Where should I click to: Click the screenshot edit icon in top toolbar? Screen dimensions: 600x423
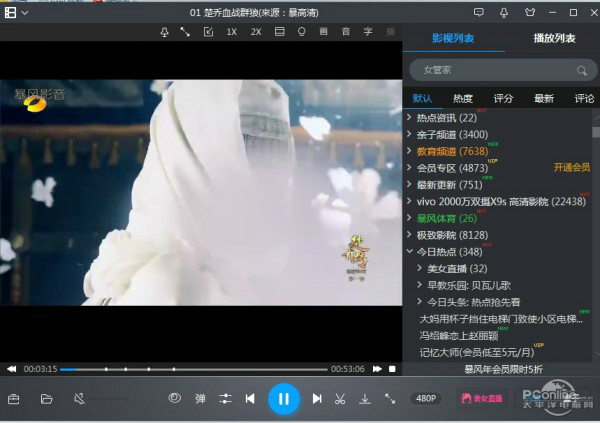pyautogui.click(x=208, y=32)
